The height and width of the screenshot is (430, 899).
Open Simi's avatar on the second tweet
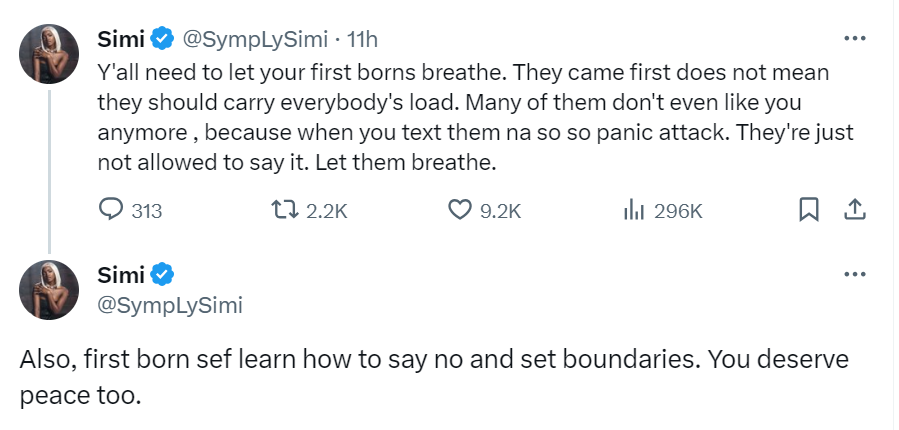pyautogui.click(x=50, y=290)
